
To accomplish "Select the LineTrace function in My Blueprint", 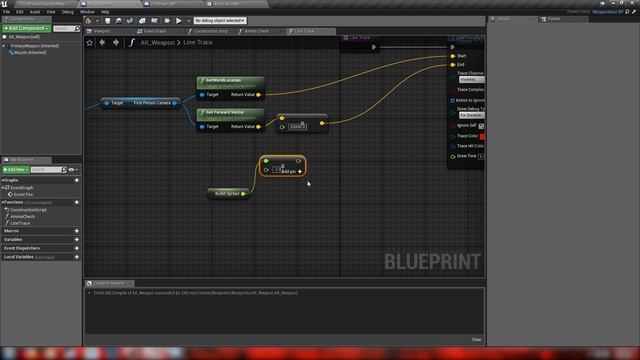I will 20,223.
